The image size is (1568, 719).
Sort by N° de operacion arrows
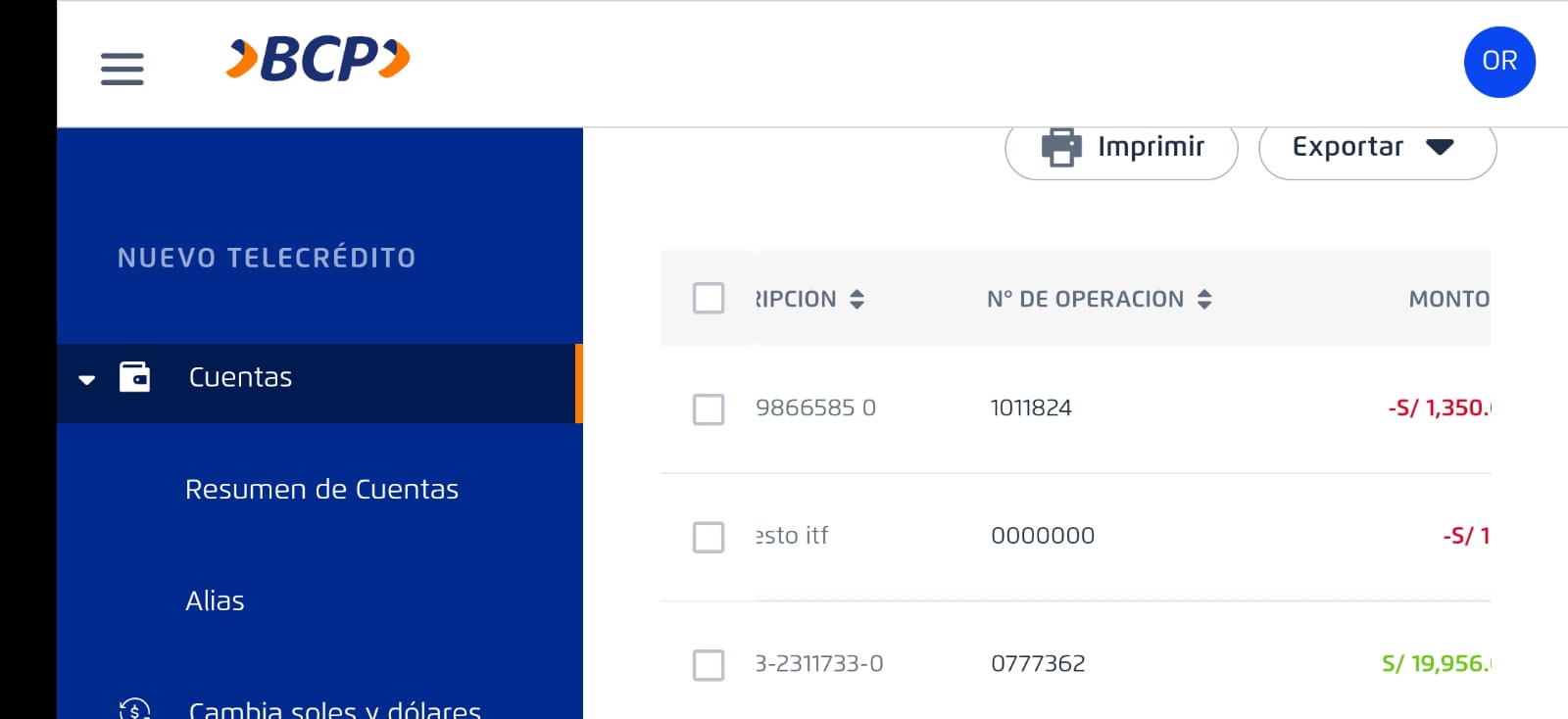(1204, 300)
